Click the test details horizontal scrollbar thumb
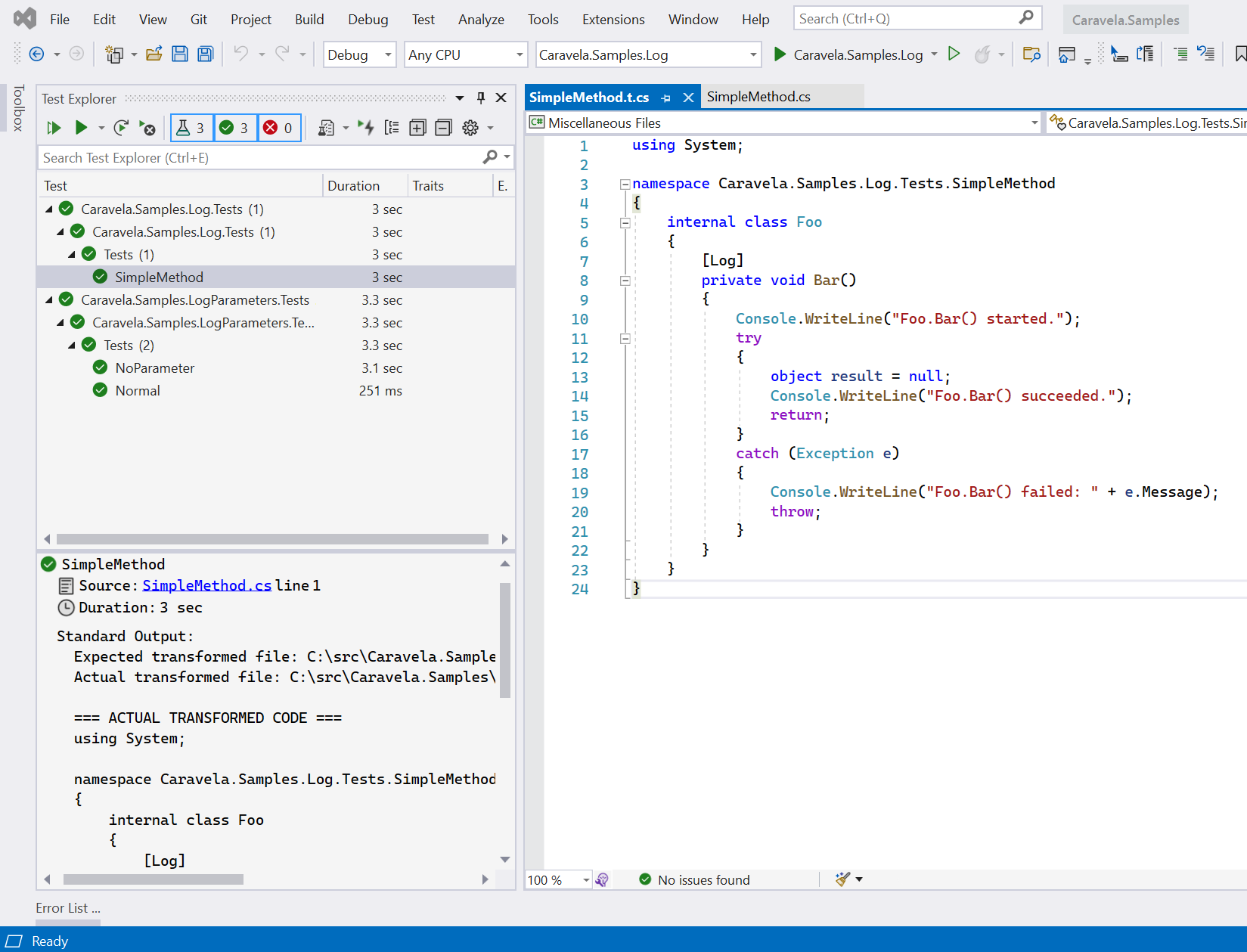Image resolution: width=1247 pixels, height=952 pixels. (154, 879)
